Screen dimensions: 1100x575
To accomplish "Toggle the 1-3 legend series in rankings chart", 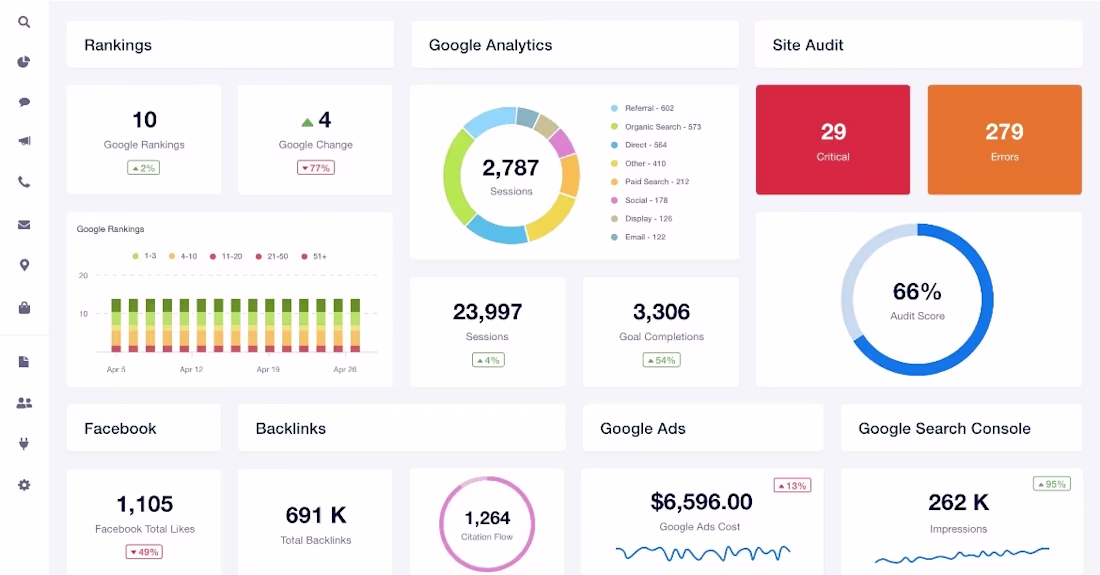I will coord(145,257).
